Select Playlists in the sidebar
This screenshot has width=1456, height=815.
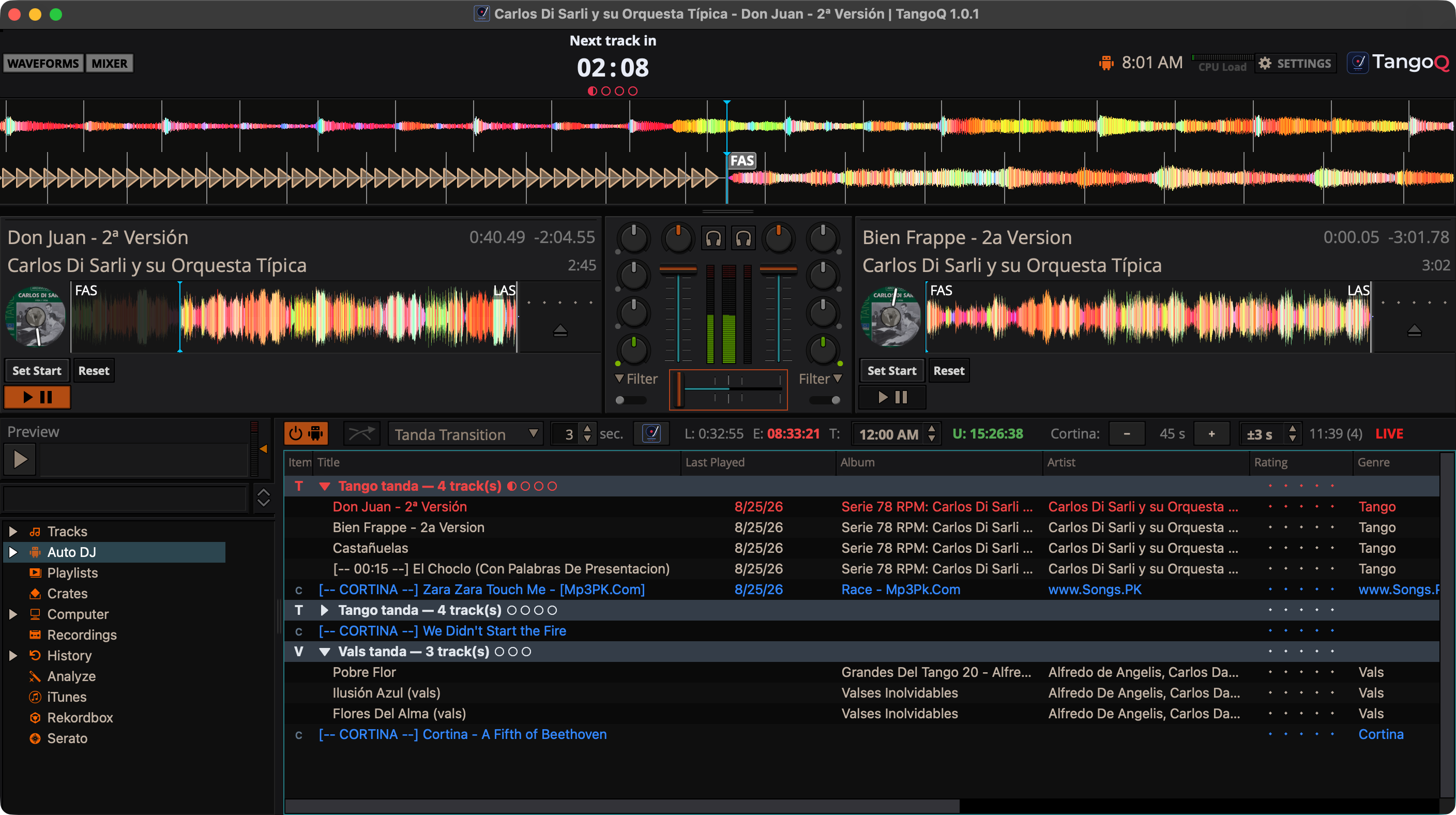tap(72, 572)
